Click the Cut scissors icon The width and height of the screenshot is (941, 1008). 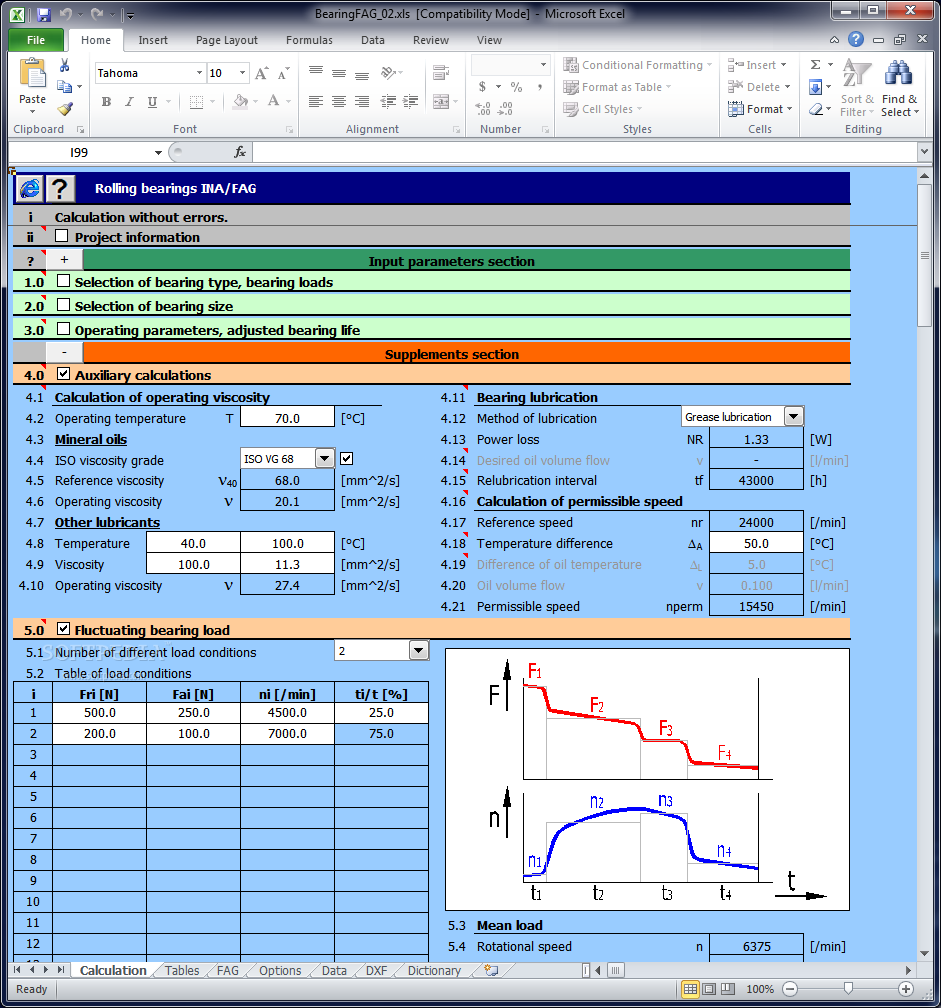pos(64,66)
